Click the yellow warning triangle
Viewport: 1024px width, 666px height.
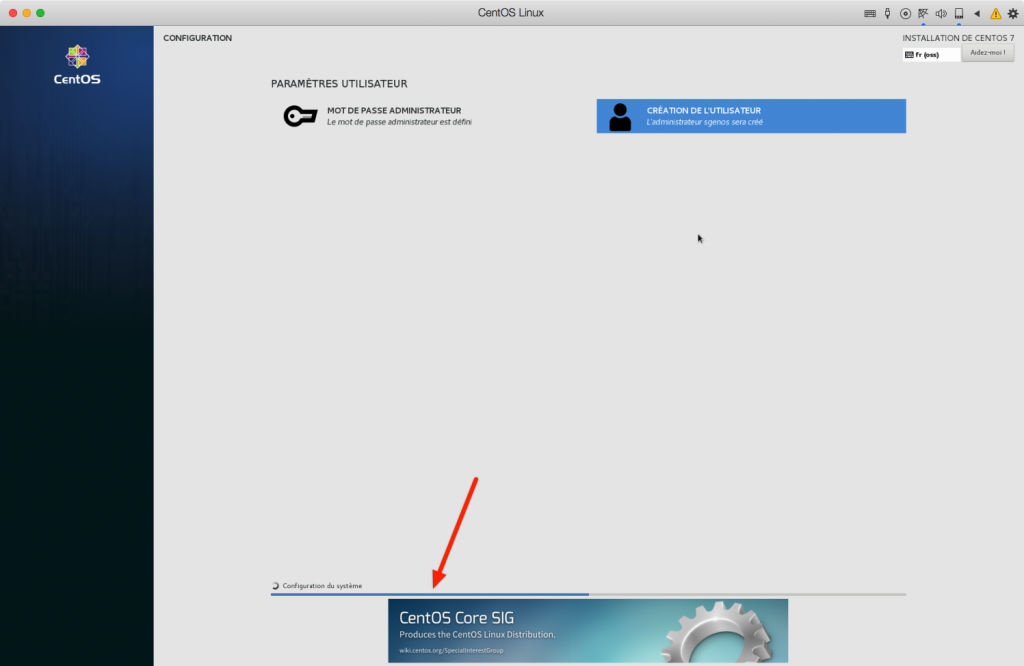click(994, 13)
